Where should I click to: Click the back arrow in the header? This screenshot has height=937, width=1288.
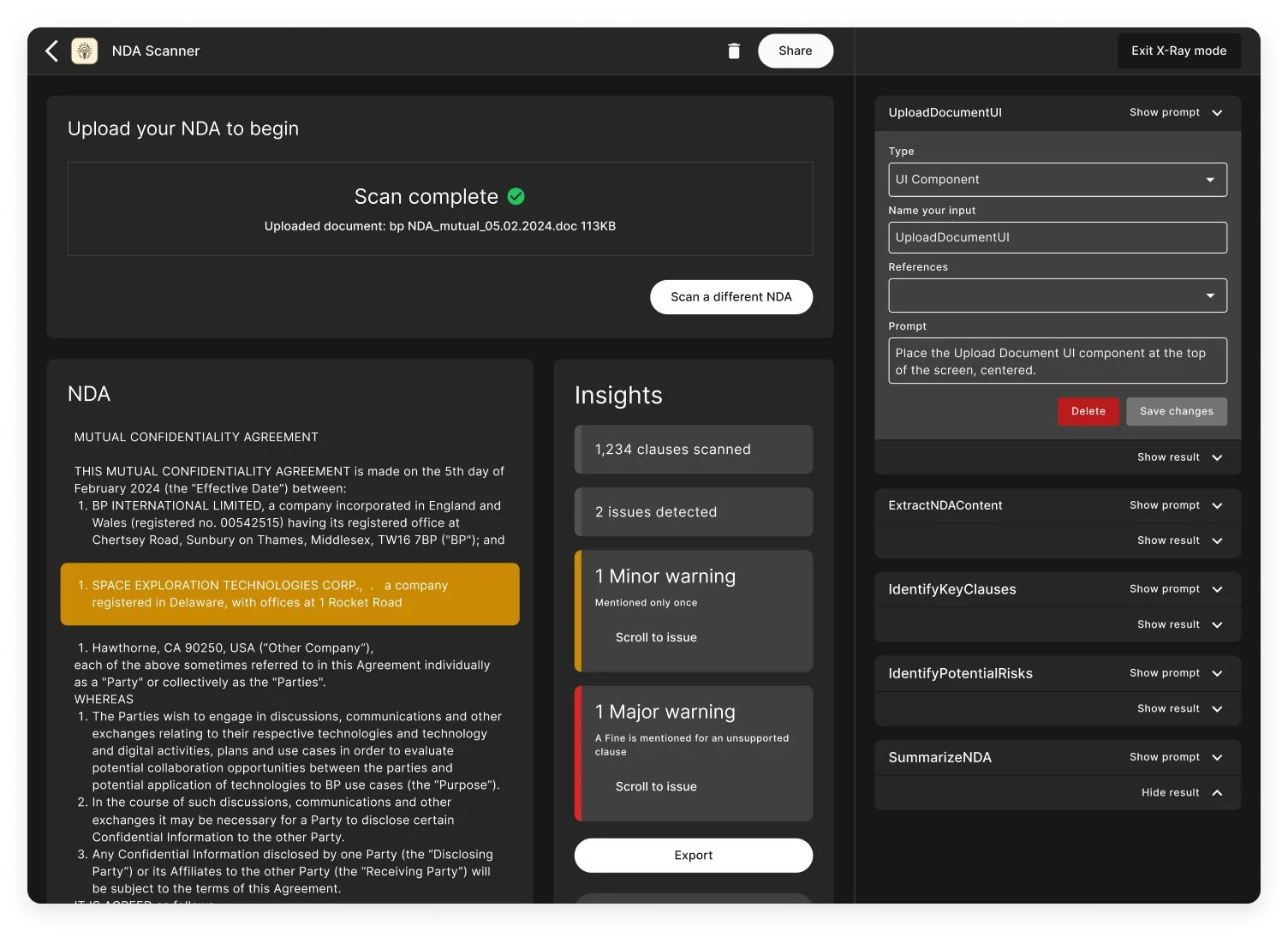51,51
